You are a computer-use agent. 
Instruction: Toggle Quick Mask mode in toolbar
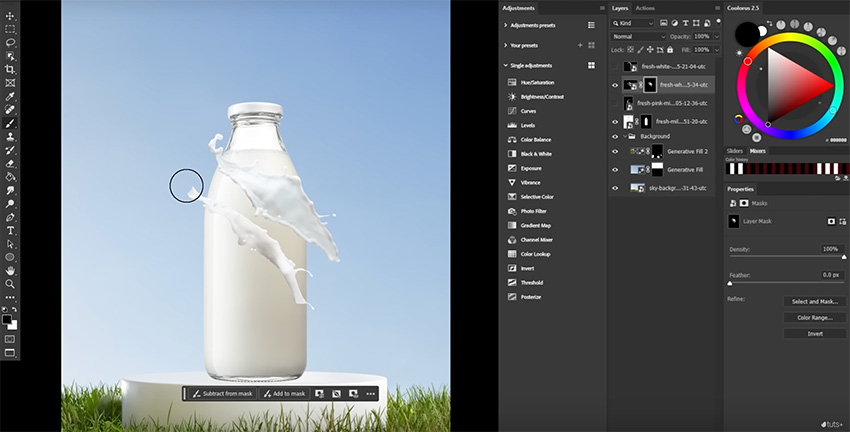10,339
